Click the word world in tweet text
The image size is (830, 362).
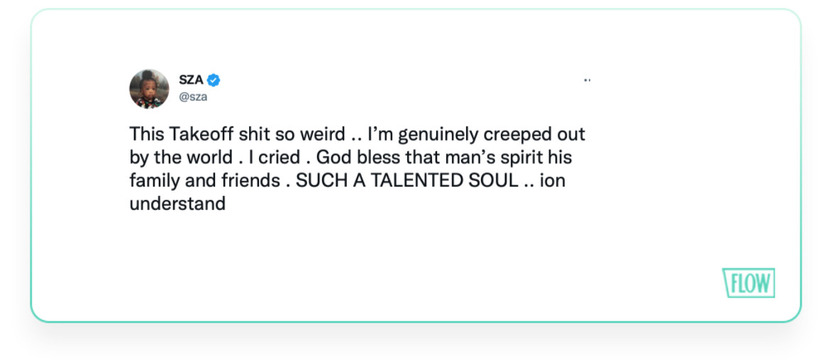pyautogui.click(x=209, y=157)
